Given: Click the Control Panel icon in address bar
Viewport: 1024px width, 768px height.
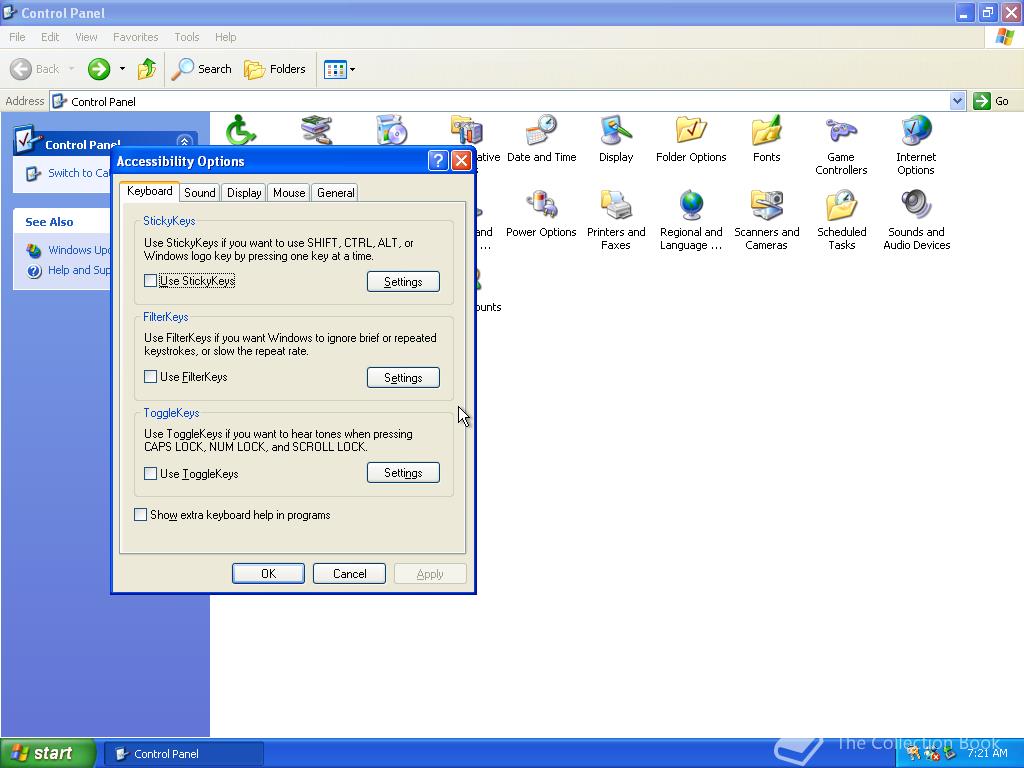Looking at the screenshot, I should [59, 101].
